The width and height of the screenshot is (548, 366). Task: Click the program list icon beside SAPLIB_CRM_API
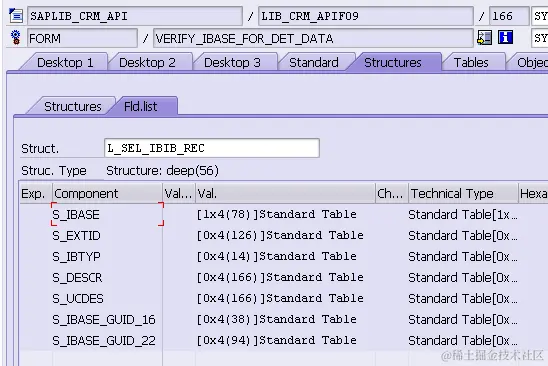click(16, 16)
